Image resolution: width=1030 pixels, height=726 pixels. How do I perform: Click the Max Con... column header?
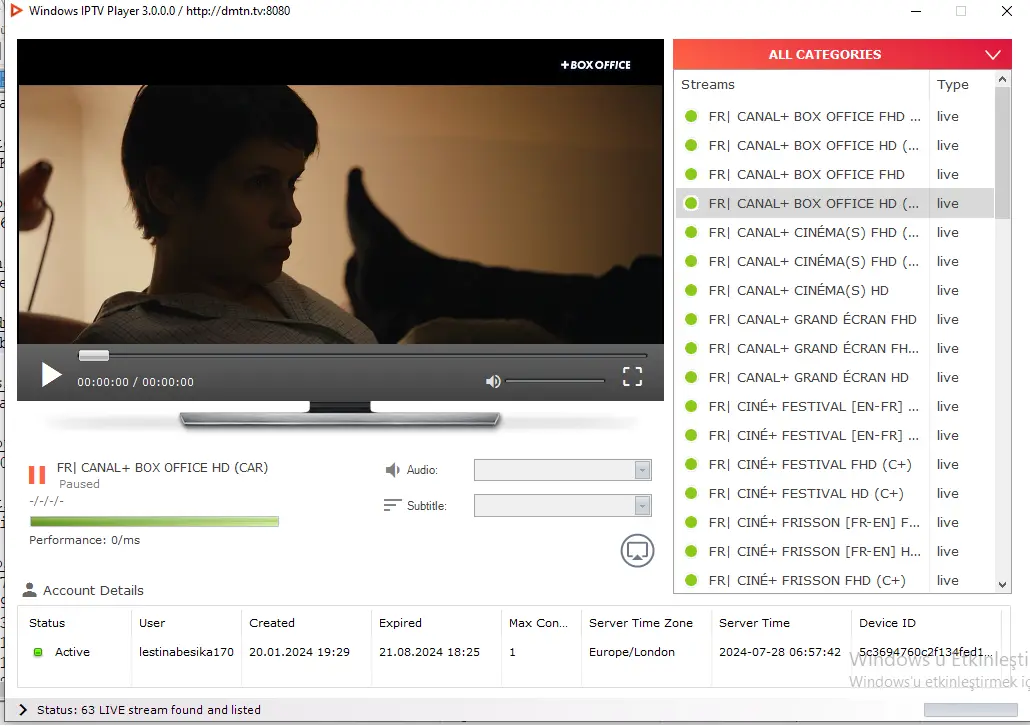[538, 623]
